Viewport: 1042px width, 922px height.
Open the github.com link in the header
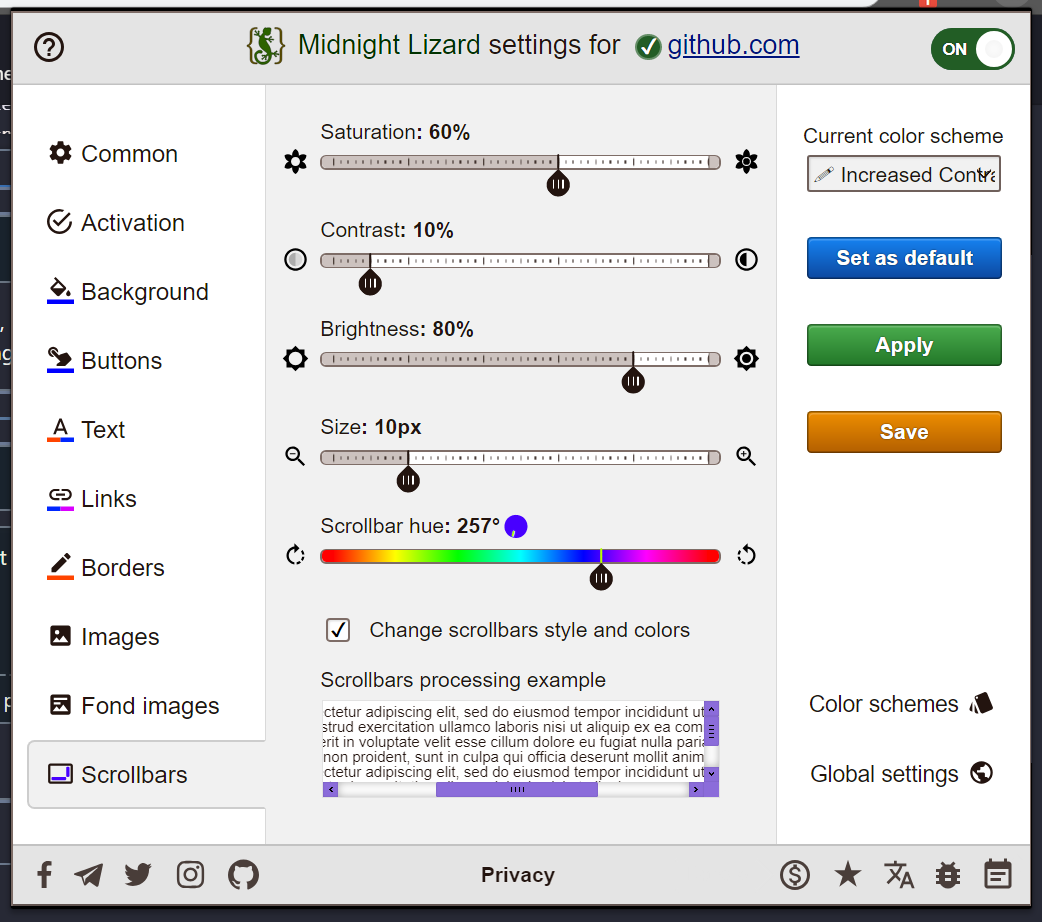tap(733, 44)
